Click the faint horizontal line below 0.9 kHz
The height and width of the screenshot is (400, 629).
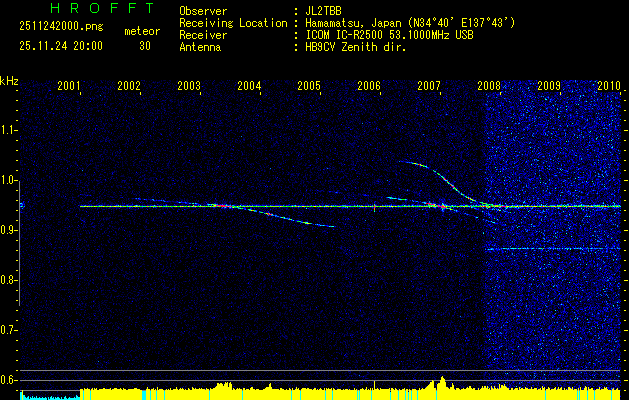tap(550, 248)
